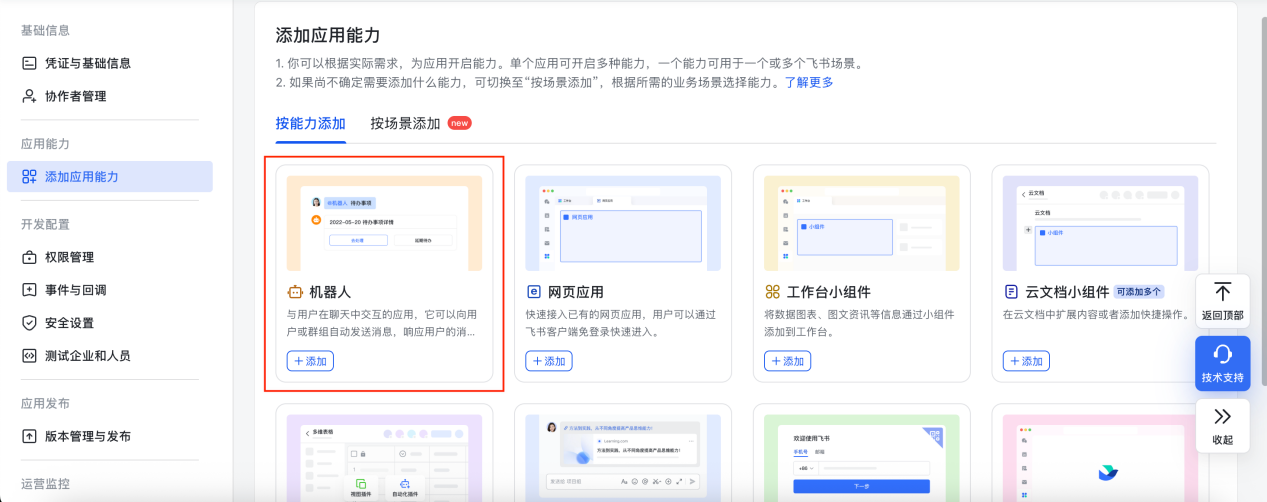
Task: Click the 云文档小组件 card title
Action: [x=1067, y=293]
